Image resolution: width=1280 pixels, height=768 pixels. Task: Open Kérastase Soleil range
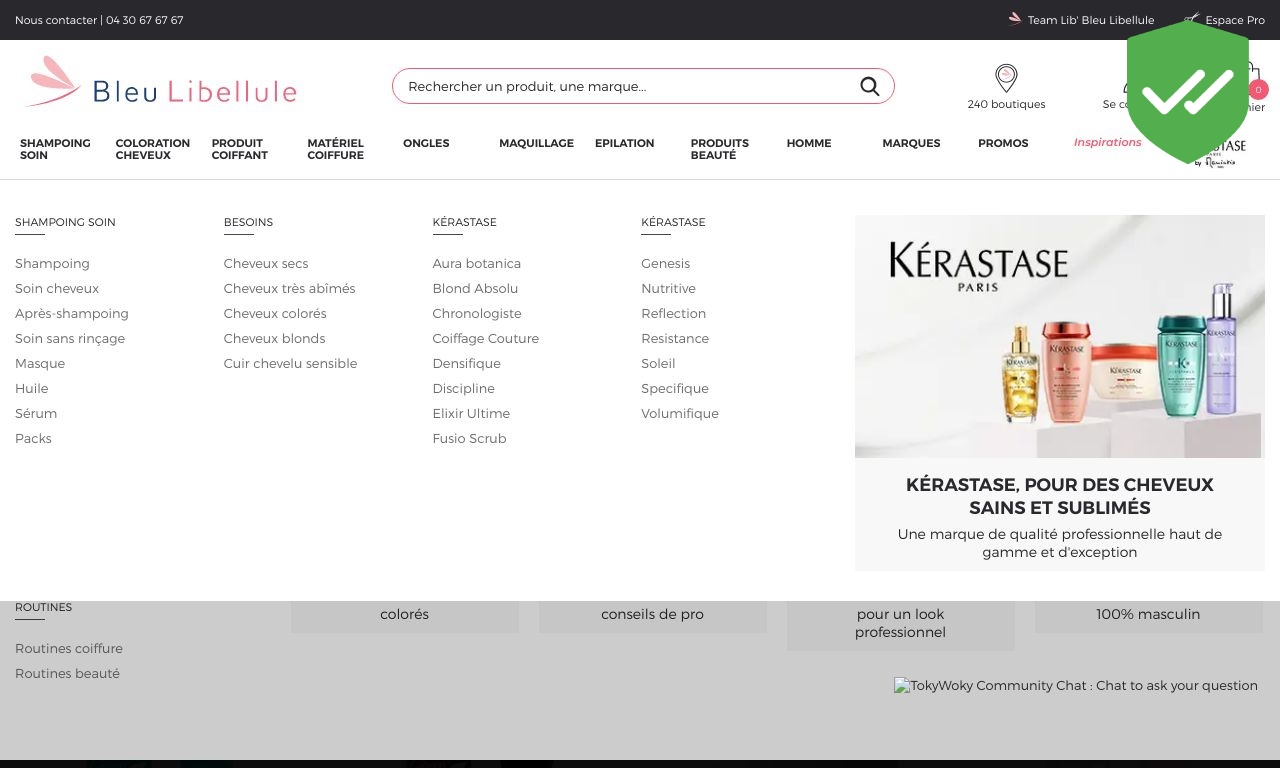click(x=658, y=363)
